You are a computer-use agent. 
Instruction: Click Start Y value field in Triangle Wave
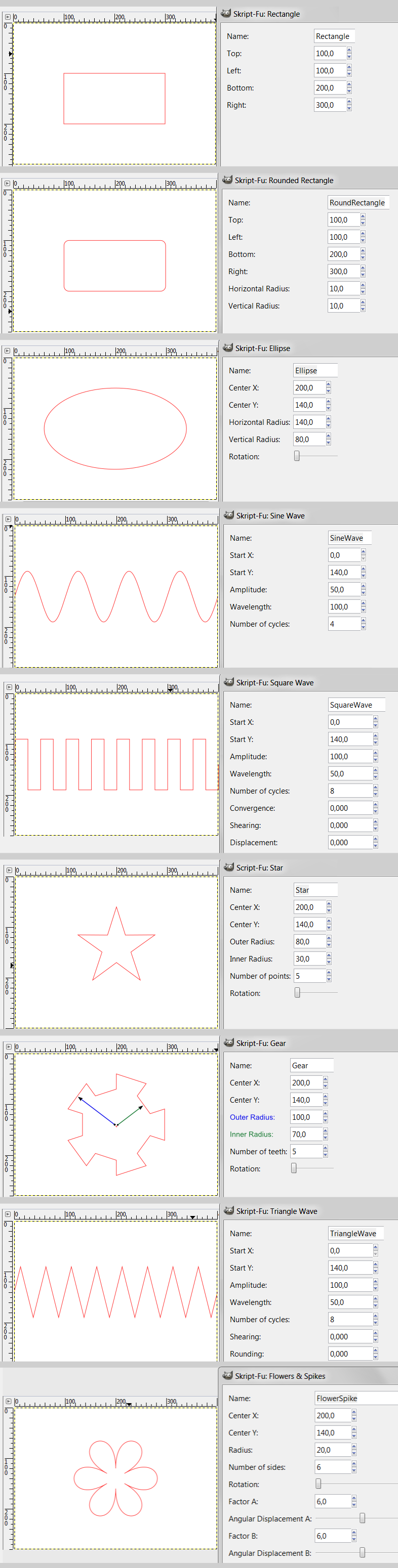tap(350, 1268)
